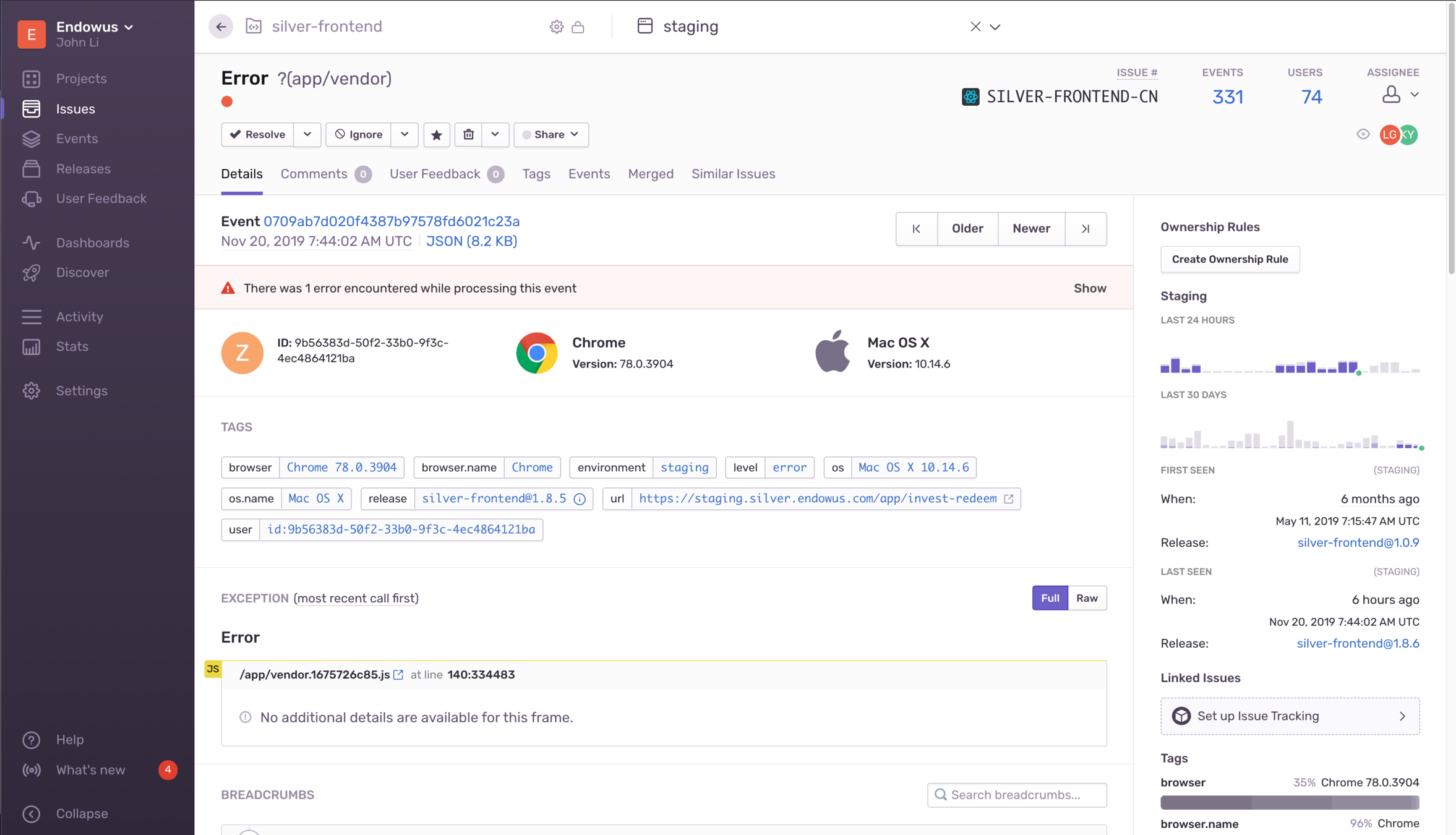The height and width of the screenshot is (835, 1456).
Task: Expand the Resolve options dropdown
Action: click(x=307, y=135)
